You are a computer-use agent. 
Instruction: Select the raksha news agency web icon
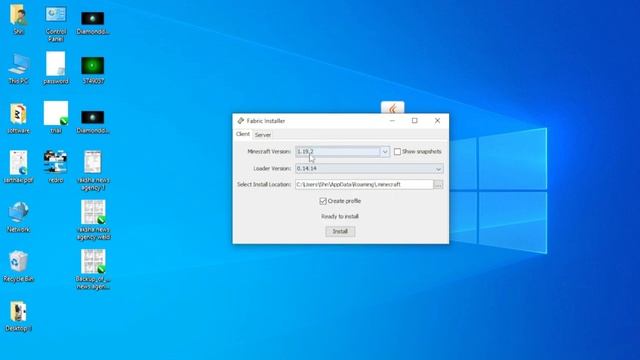pyautogui.click(x=93, y=220)
